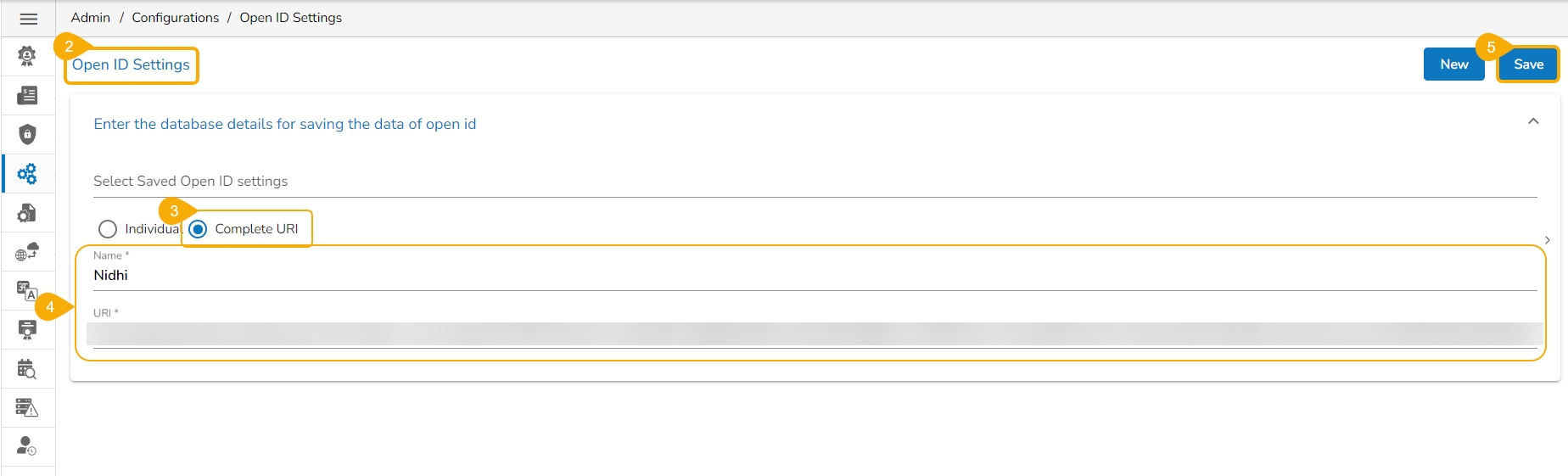Open the hamburger menu
The width and height of the screenshot is (1568, 476).
pos(28,19)
